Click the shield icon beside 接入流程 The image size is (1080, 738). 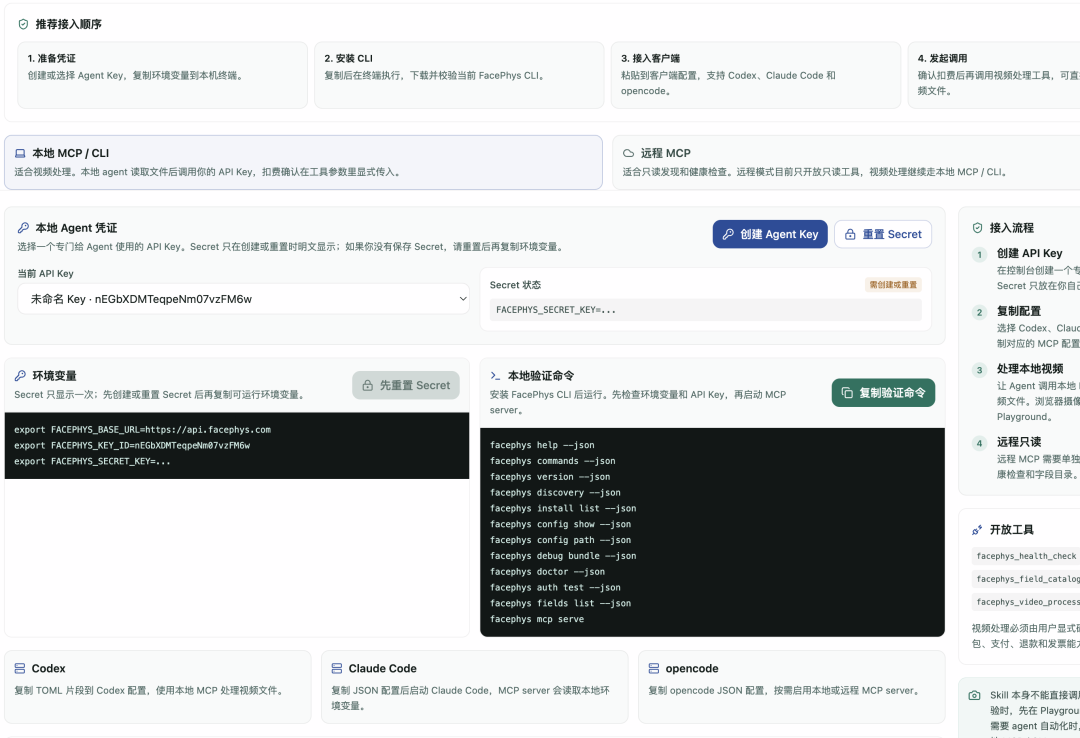pos(977,227)
